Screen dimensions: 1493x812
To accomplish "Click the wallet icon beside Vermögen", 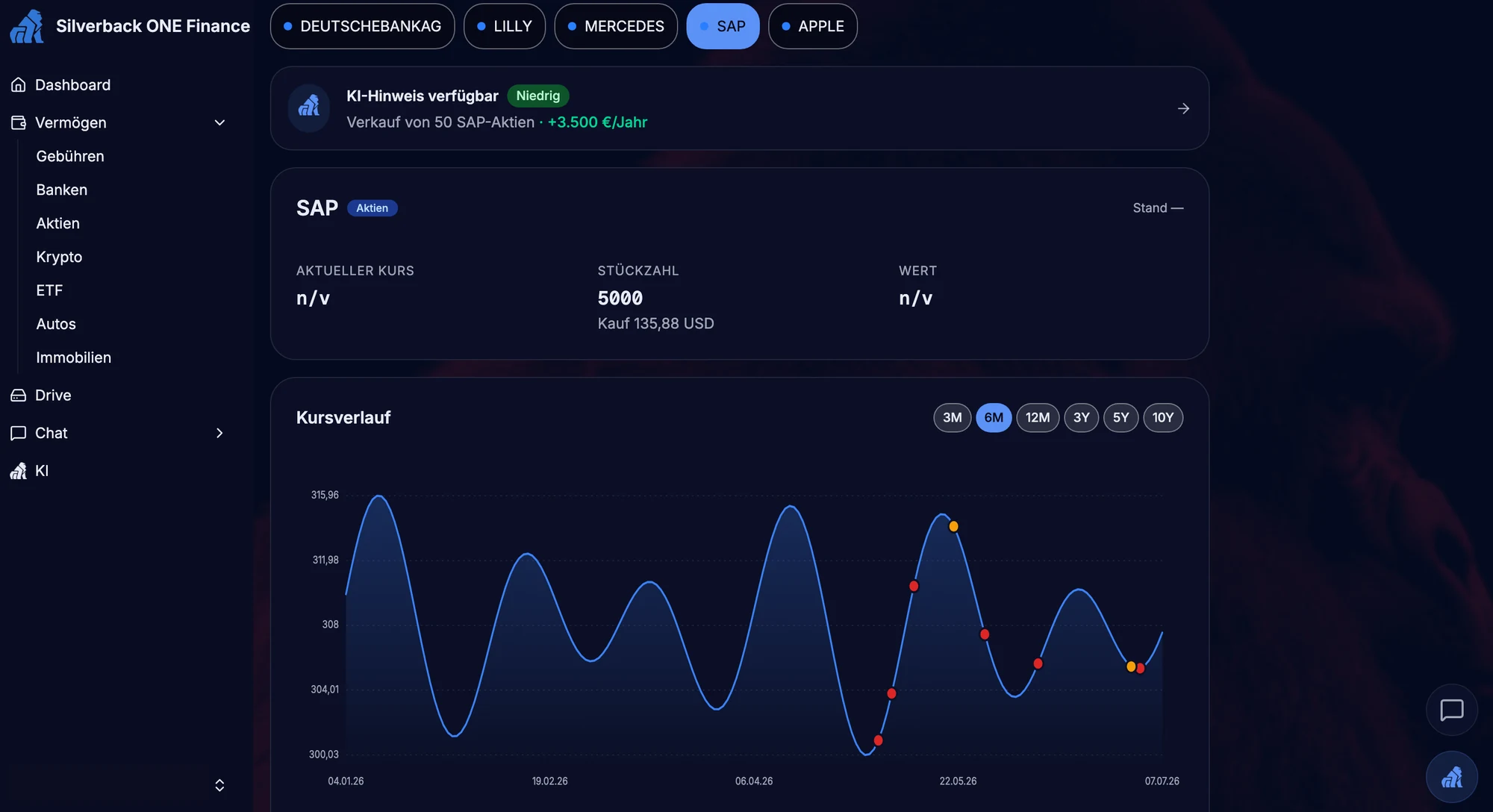I will [x=19, y=122].
